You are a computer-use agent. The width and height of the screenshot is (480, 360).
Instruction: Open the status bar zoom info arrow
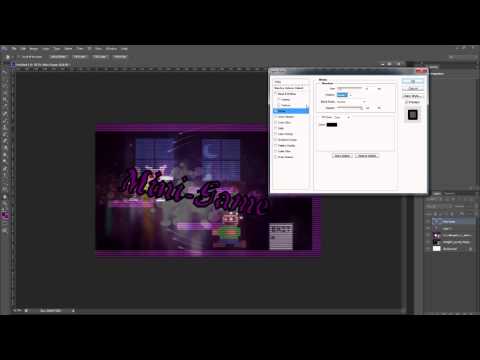pos(73,310)
